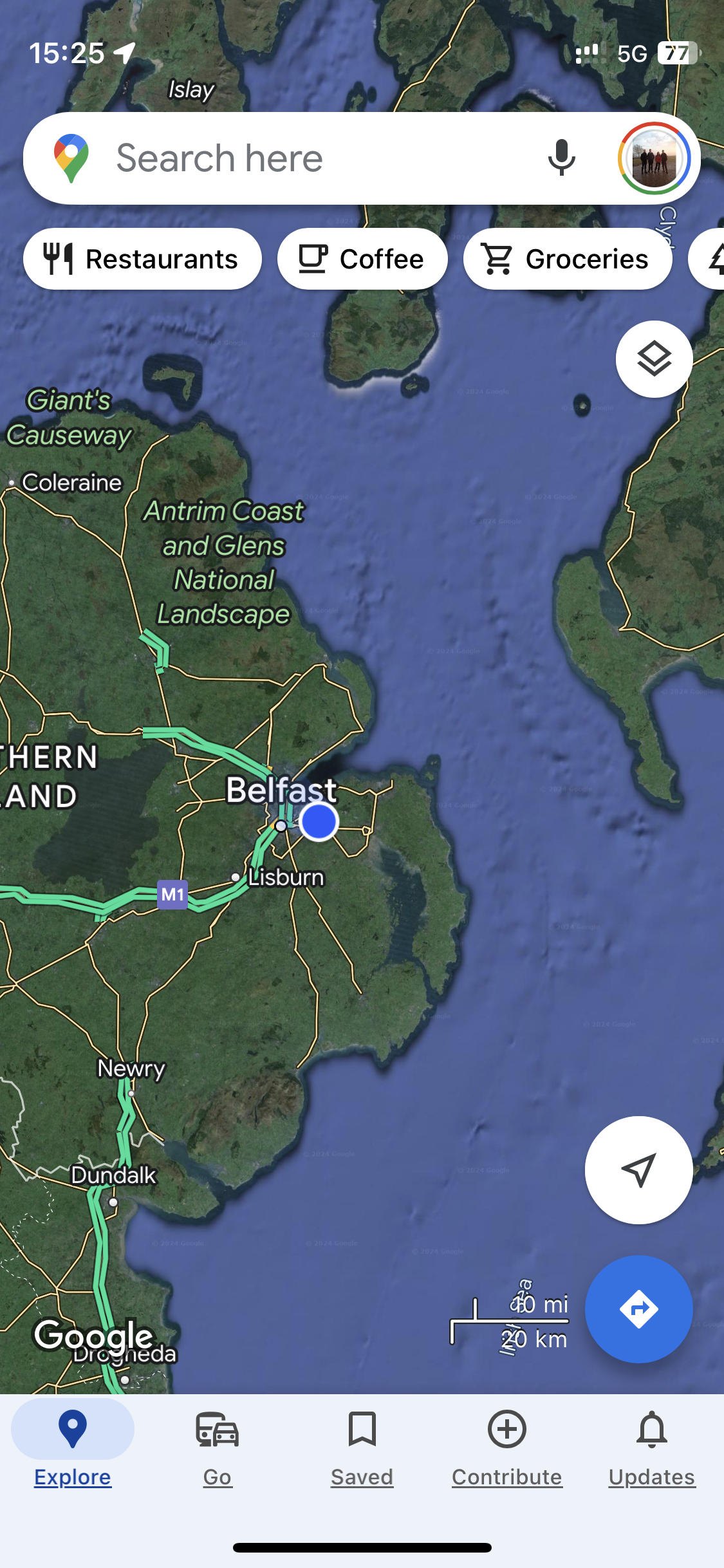
Task: Select the Groceries category chip
Action: click(x=568, y=259)
